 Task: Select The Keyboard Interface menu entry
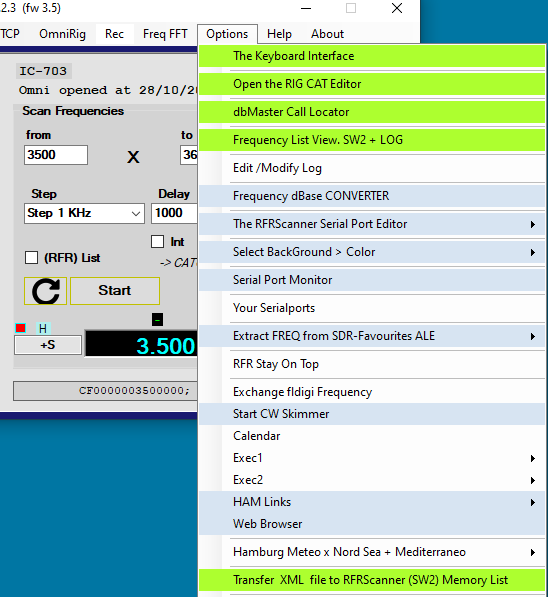372,56
